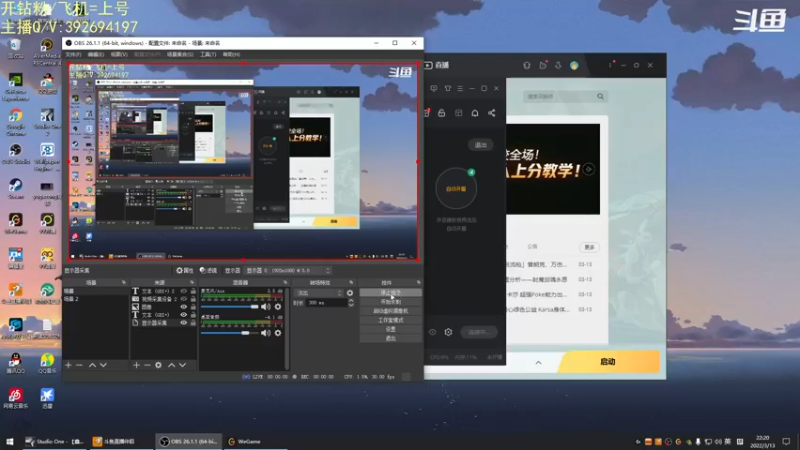Select the 显示器采集 source row
This screenshot has width=800, height=450.
[164, 322]
